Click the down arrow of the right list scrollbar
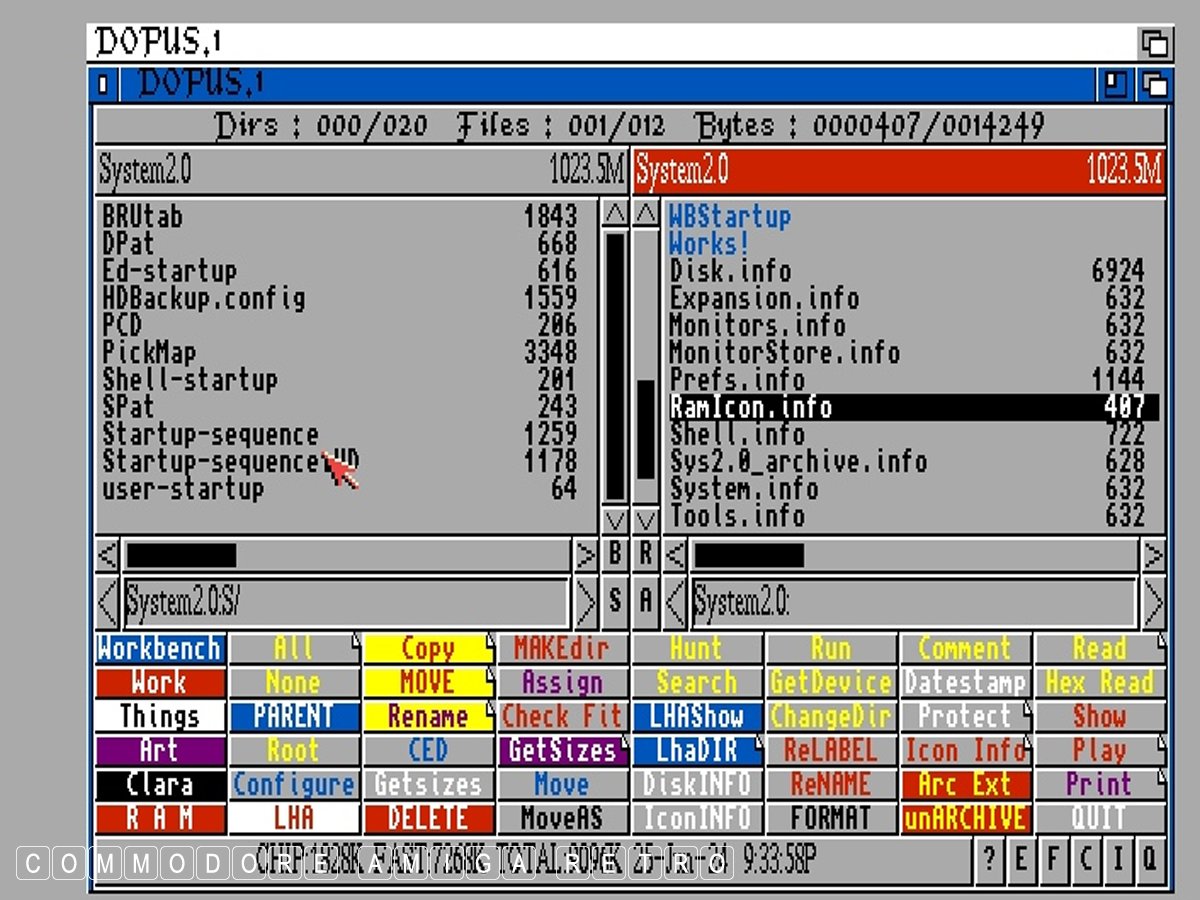The width and height of the screenshot is (1200, 900). [646, 520]
